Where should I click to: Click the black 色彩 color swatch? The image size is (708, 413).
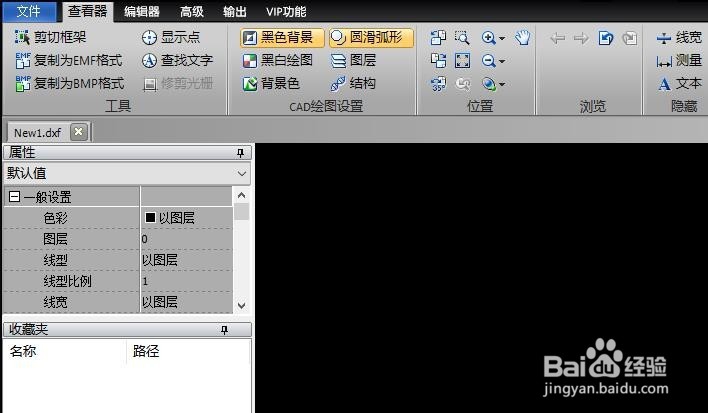tap(150, 218)
